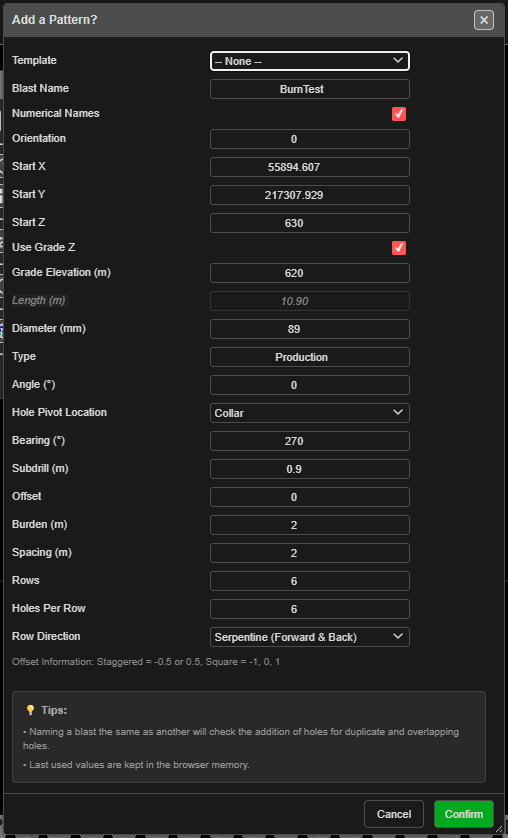Click the Numerical Names label
This screenshot has width=508, height=838.
click(x=56, y=113)
